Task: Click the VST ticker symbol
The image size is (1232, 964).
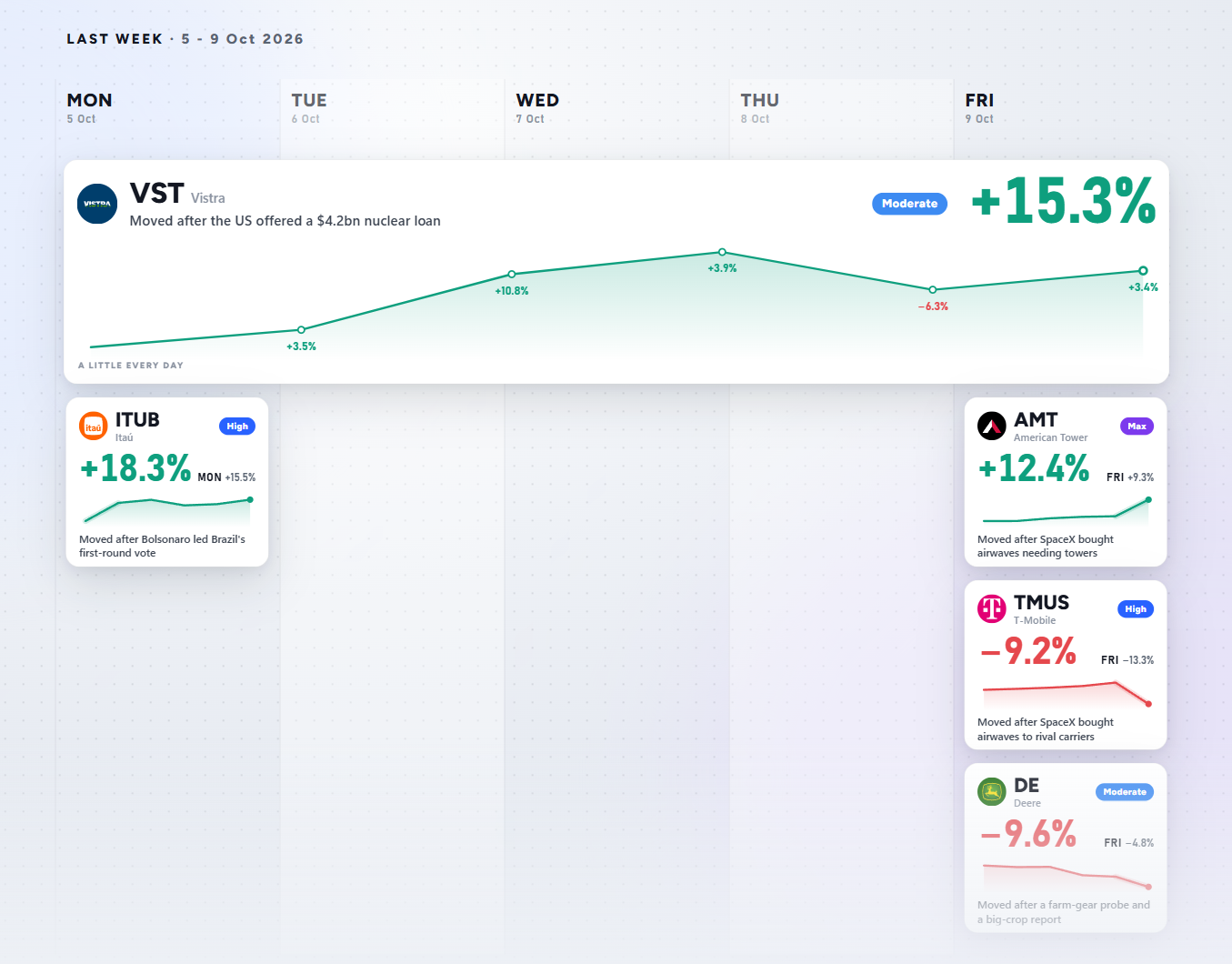Action: (157, 194)
